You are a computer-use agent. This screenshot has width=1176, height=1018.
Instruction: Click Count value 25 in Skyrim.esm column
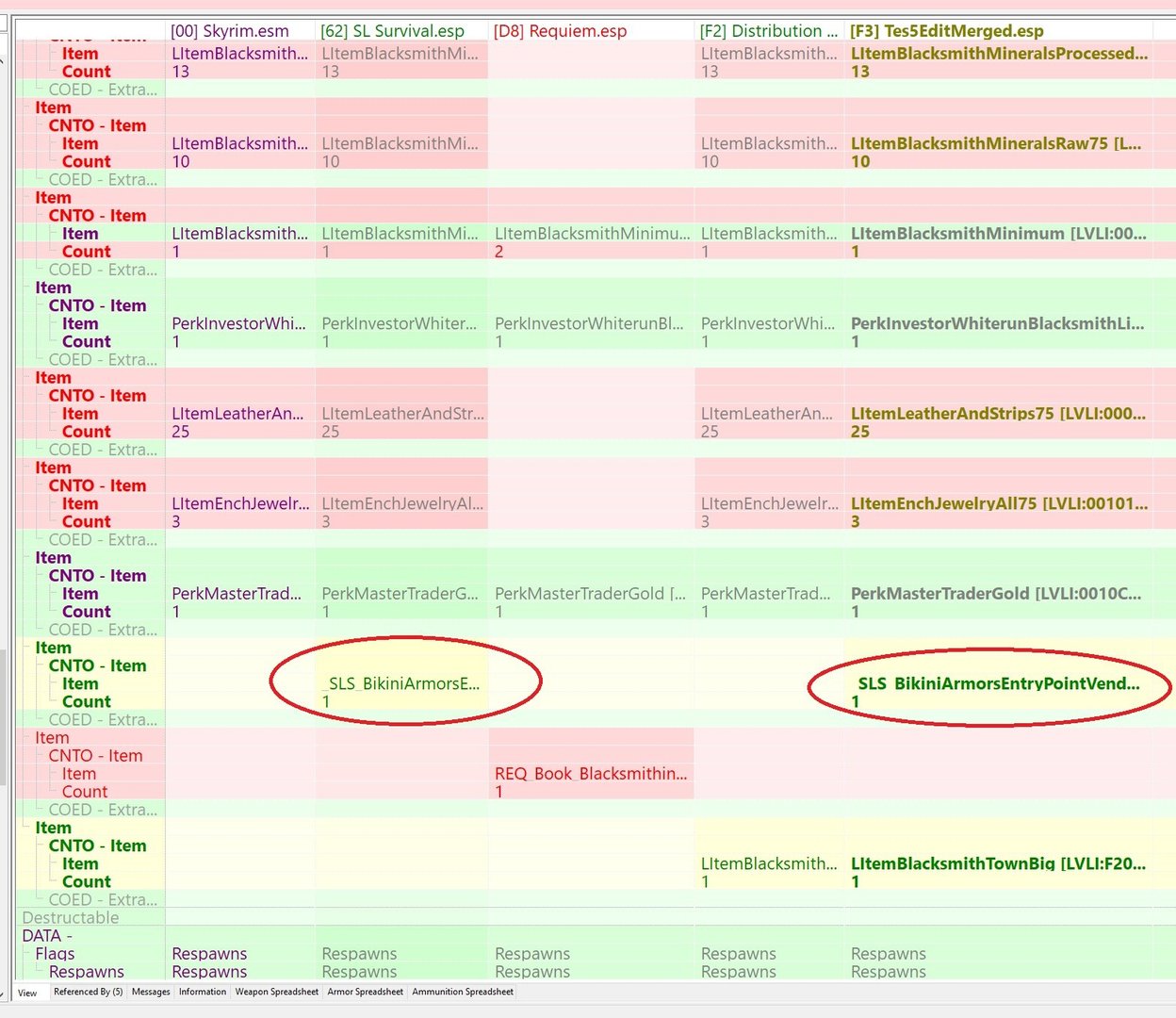coord(181,432)
